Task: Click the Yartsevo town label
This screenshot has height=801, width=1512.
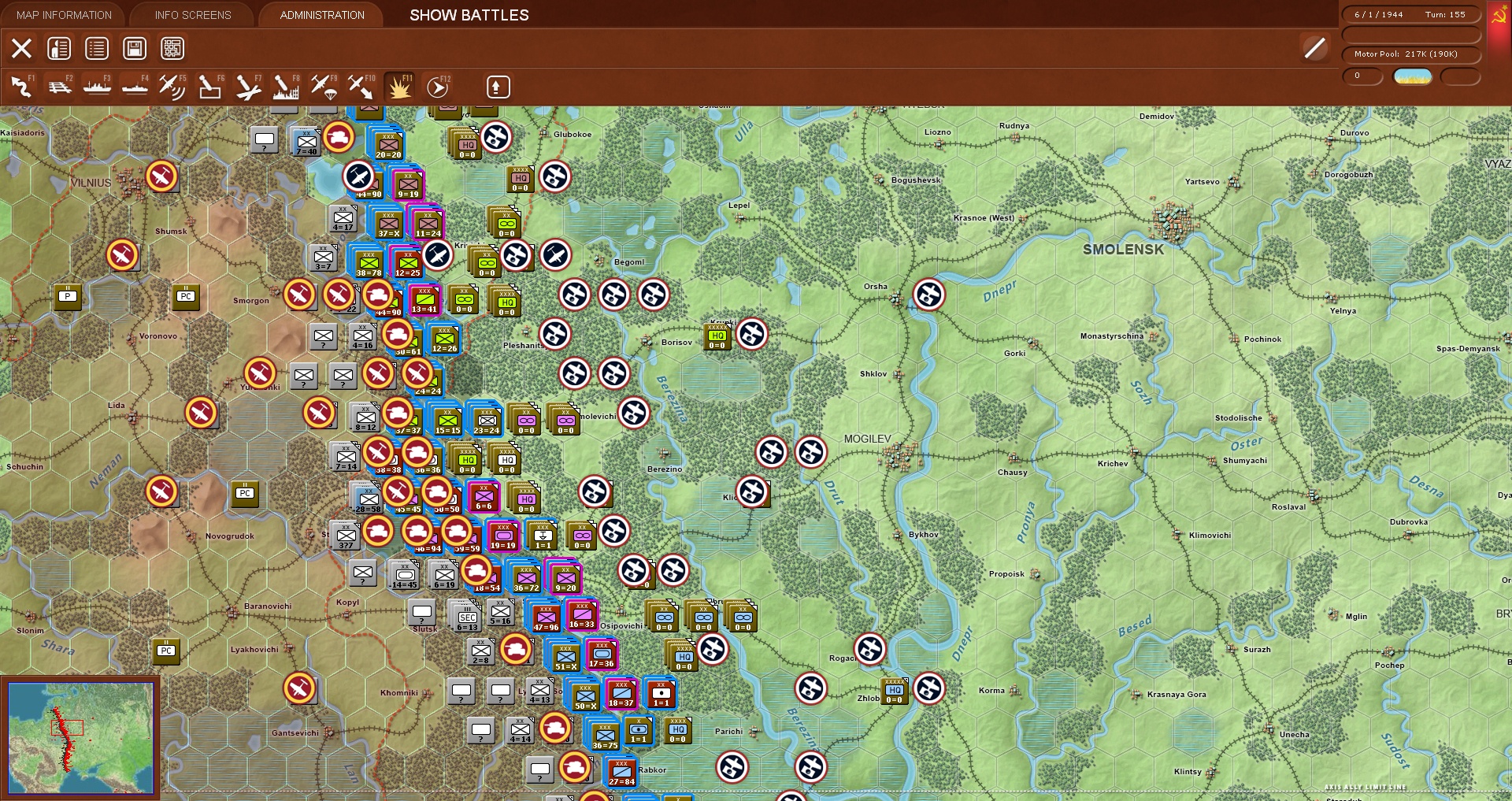Action: click(x=1202, y=182)
